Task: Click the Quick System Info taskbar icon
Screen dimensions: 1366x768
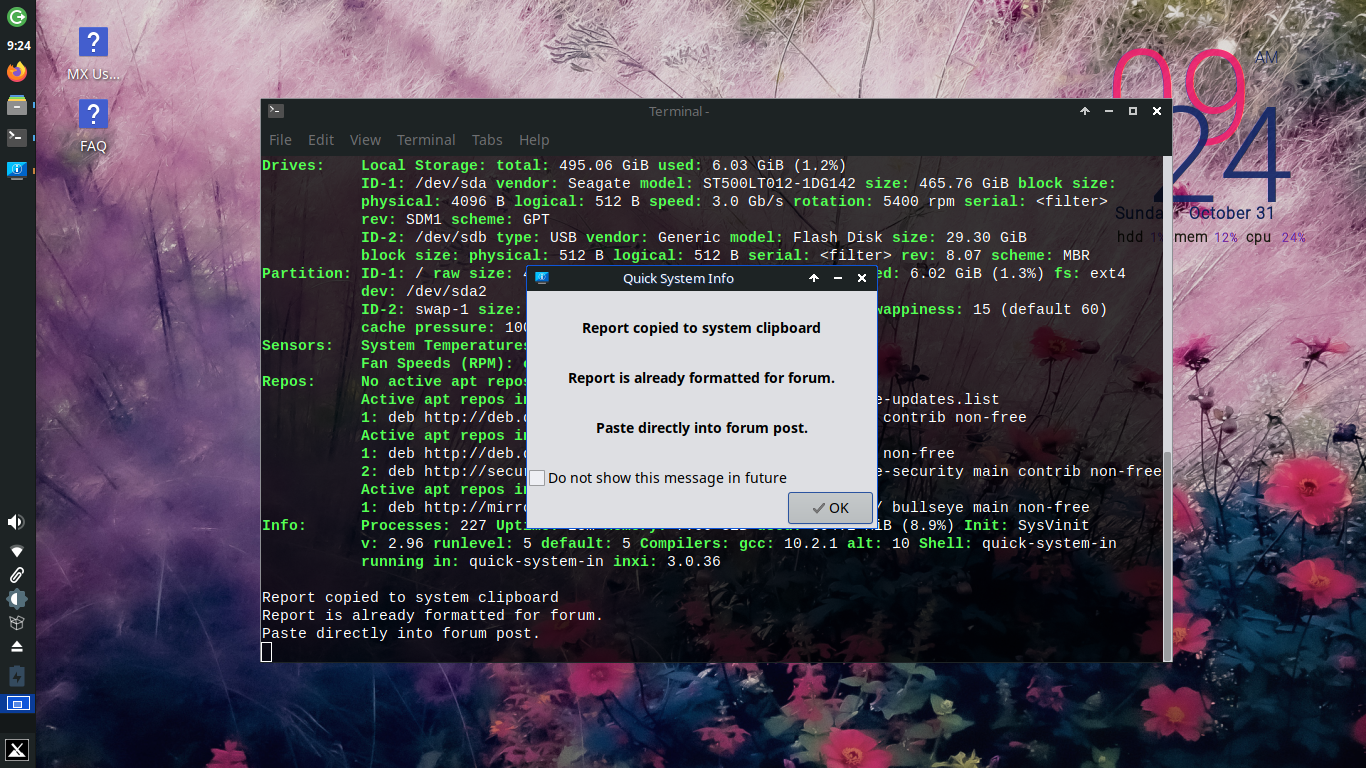Action: (17, 170)
